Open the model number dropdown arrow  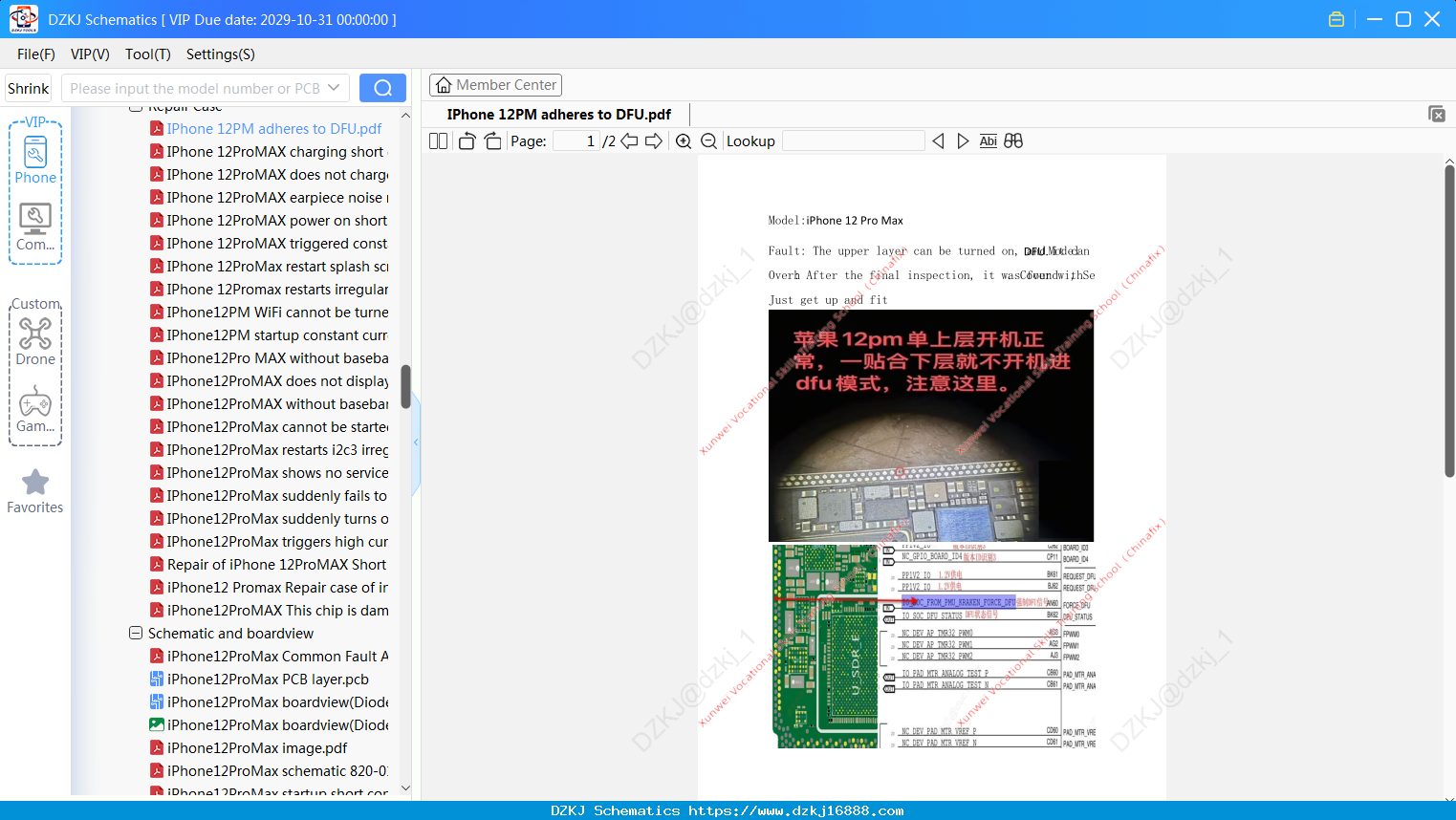click(334, 88)
